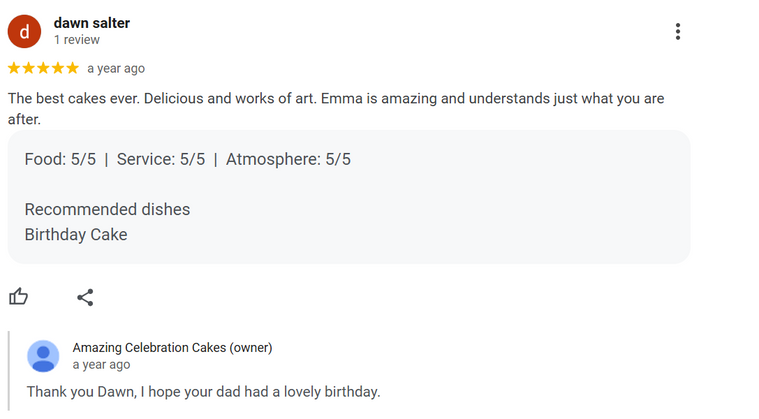Click the "Birthday Cake" recommended dish
This screenshot has height=419, width=759.
(x=76, y=235)
